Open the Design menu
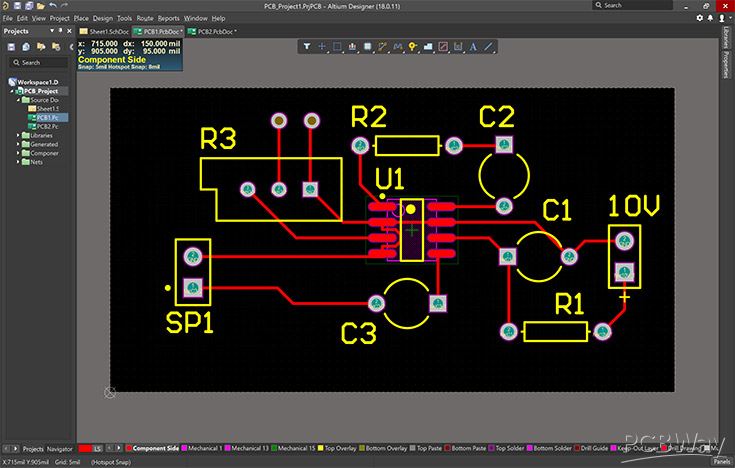 point(103,18)
